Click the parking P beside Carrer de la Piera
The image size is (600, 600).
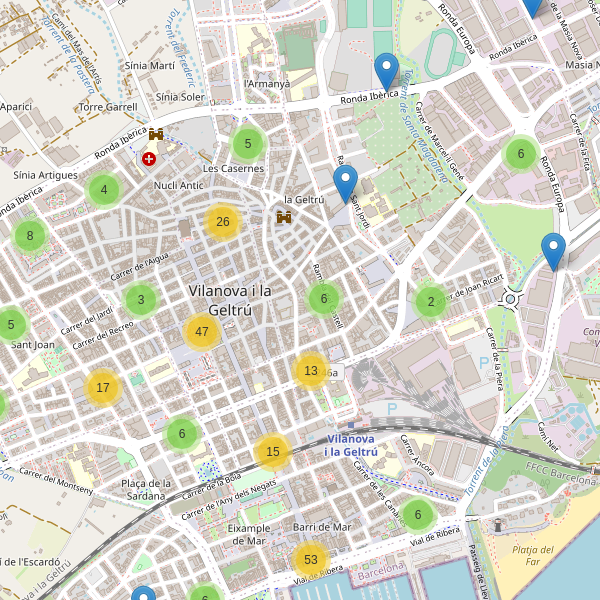(x=484, y=363)
